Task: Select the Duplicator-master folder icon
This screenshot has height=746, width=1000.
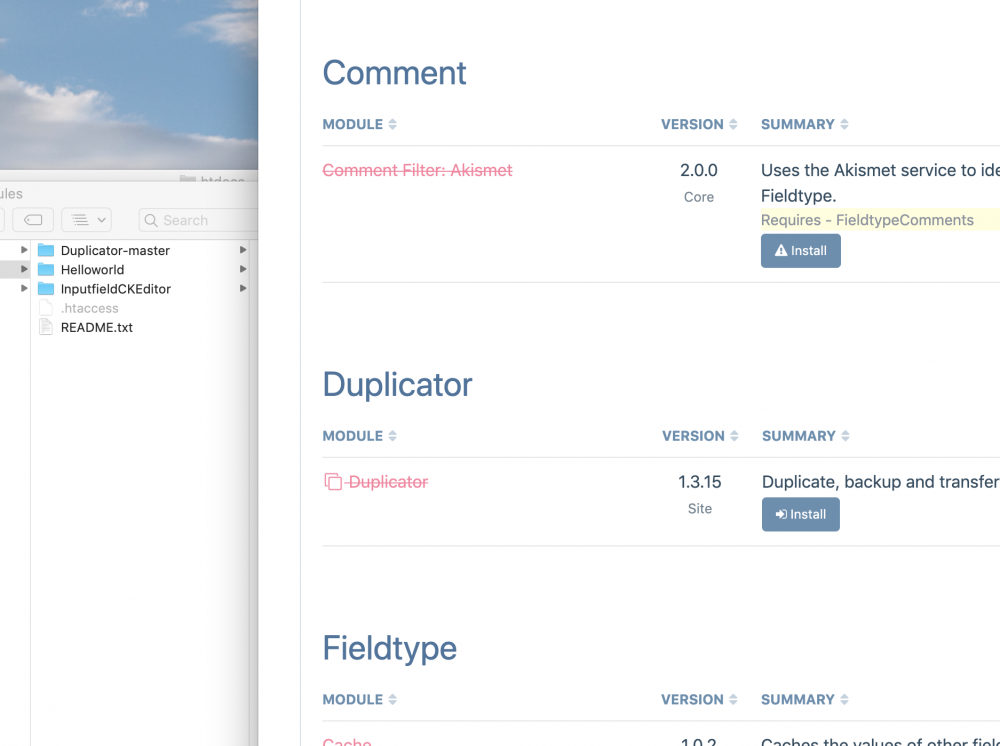Action: 46,251
